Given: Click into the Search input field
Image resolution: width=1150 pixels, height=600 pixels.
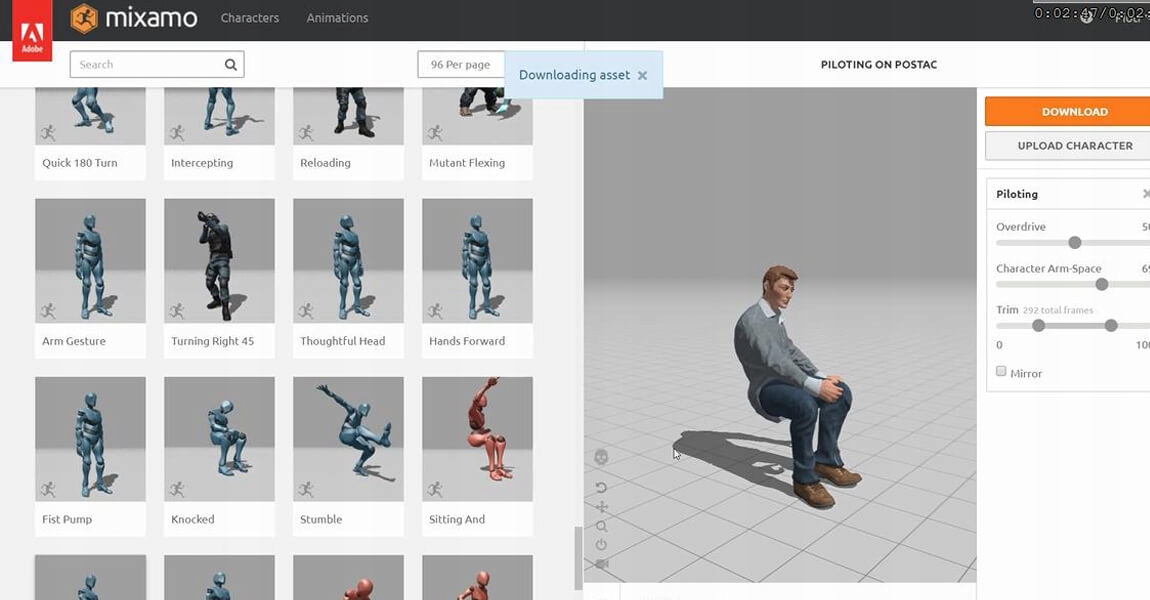Looking at the screenshot, I should click(148, 65).
